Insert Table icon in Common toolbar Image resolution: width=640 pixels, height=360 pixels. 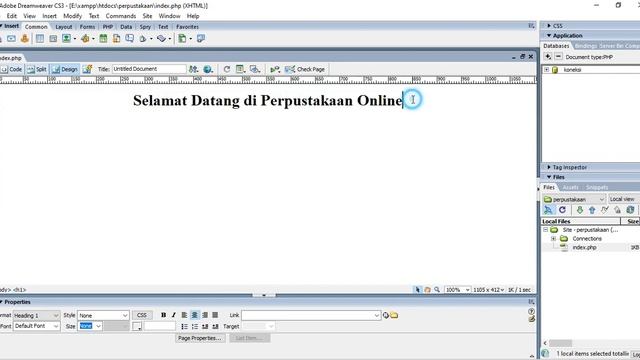[40, 39]
